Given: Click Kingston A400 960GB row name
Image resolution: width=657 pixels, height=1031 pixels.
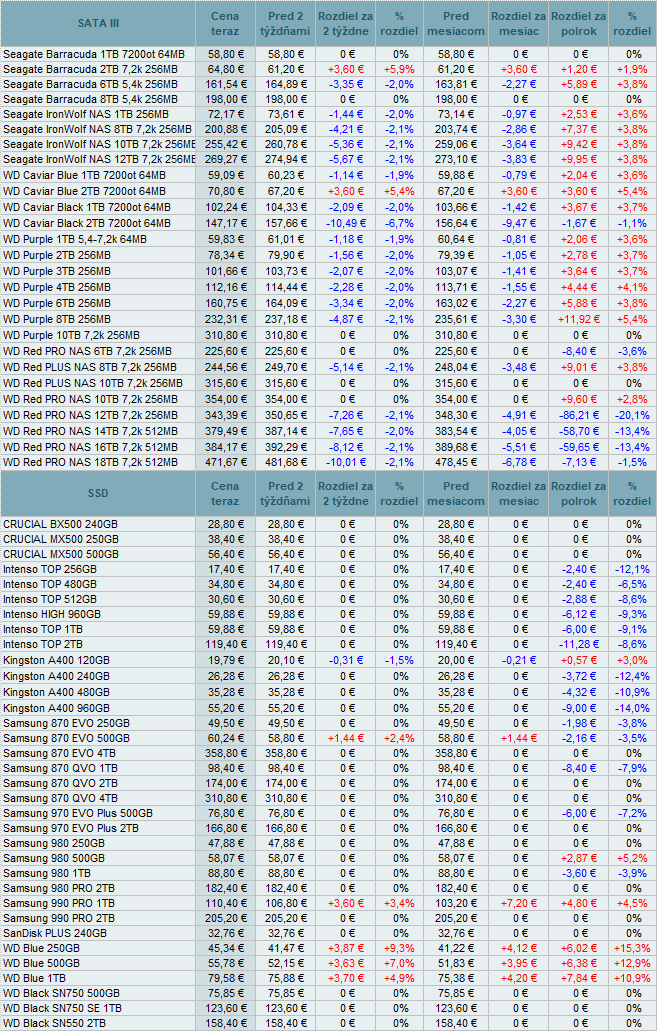Looking at the screenshot, I should click(56, 708).
